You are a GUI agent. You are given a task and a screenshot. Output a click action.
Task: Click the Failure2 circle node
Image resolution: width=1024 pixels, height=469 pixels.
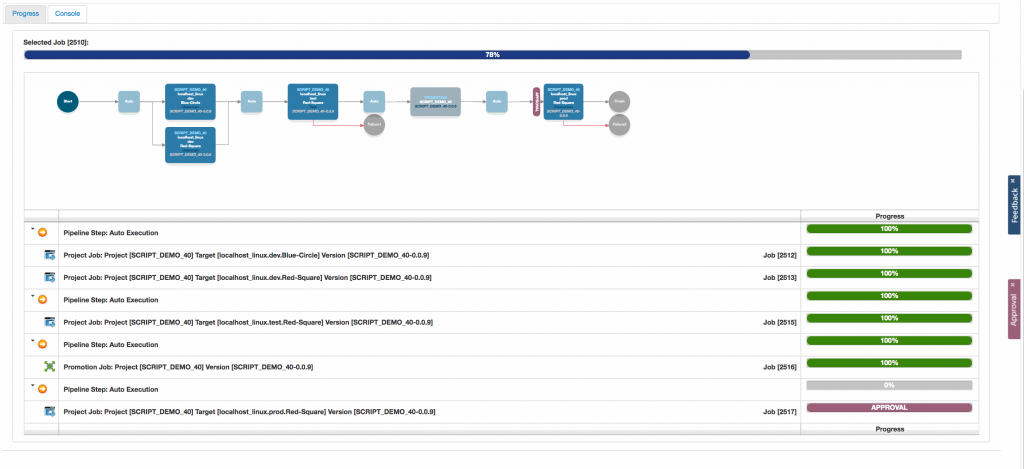click(619, 125)
